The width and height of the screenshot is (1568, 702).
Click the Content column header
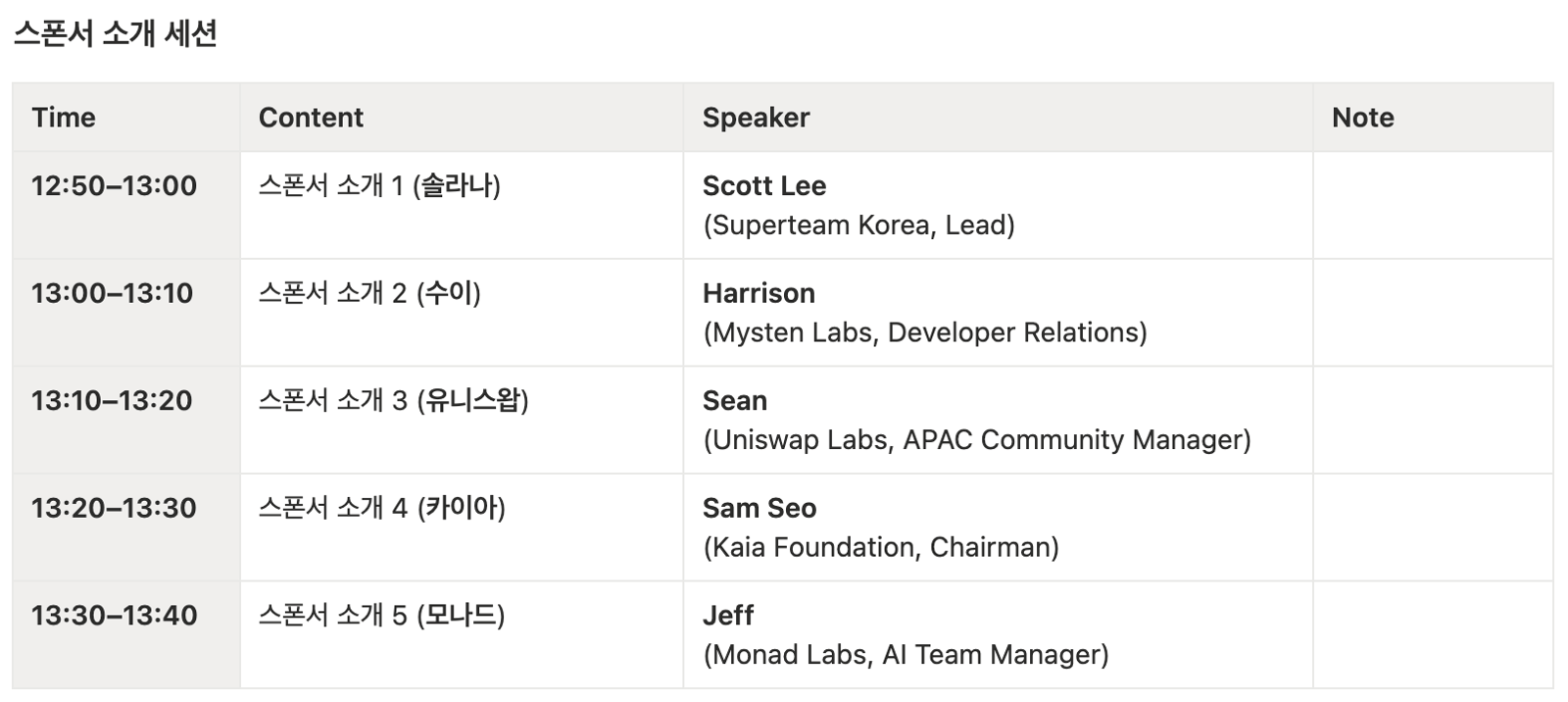click(462, 118)
